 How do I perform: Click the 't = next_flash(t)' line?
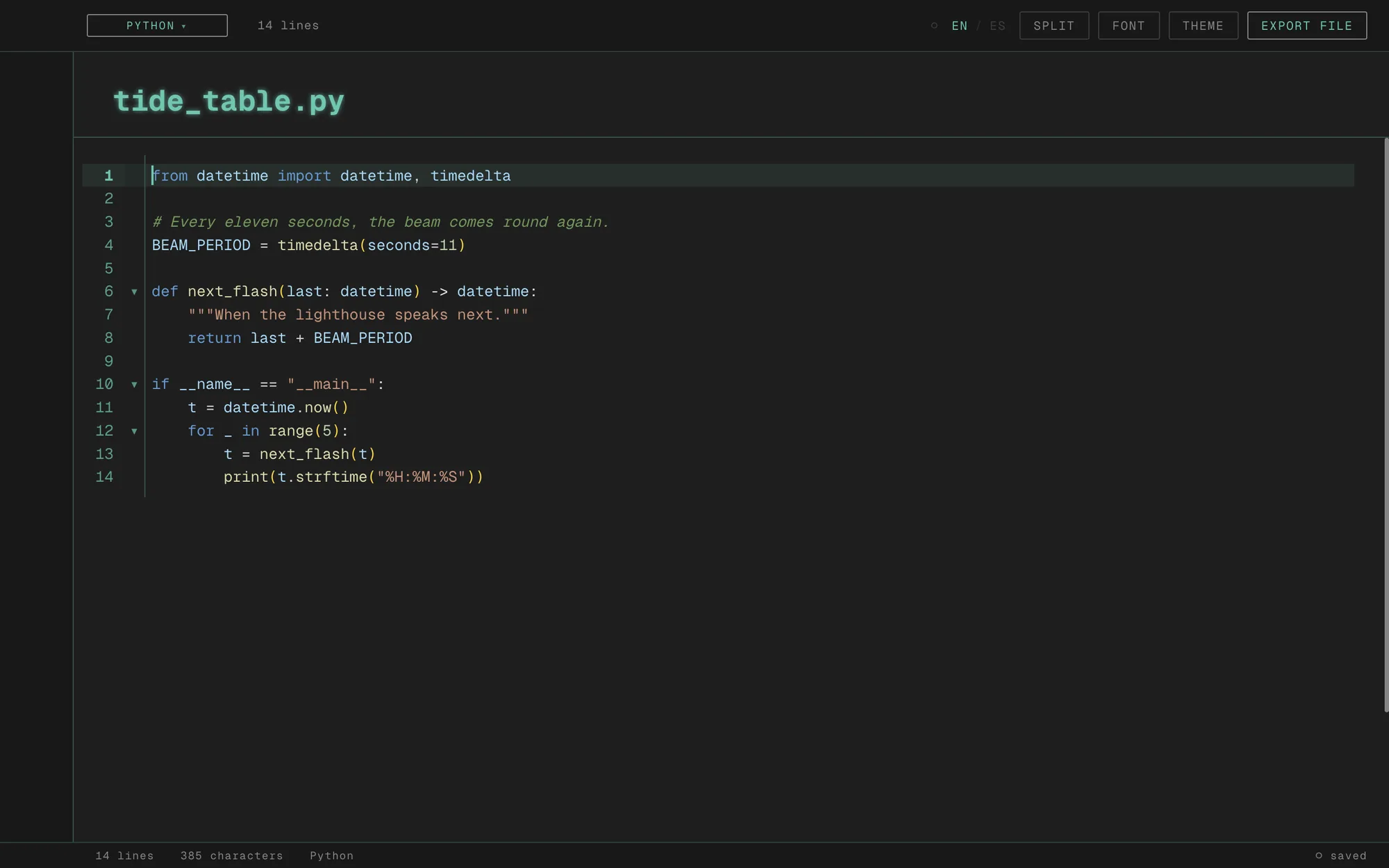(x=299, y=454)
